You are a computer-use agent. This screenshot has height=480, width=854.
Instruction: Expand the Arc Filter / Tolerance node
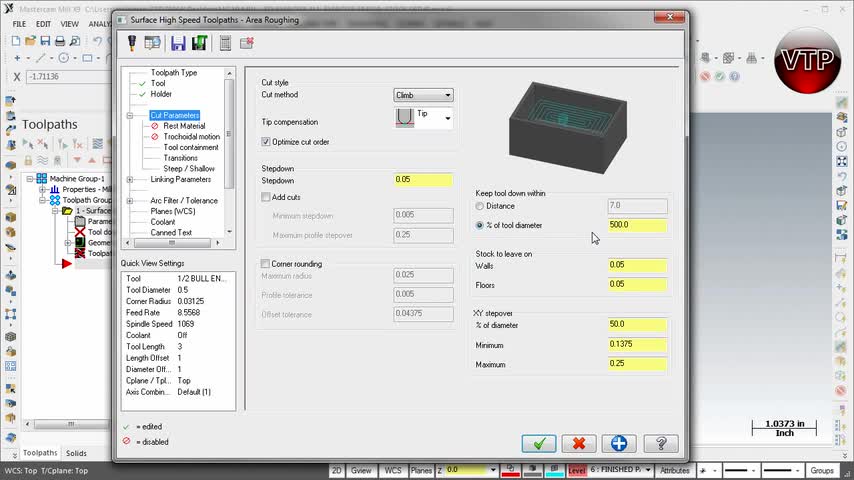(130, 200)
